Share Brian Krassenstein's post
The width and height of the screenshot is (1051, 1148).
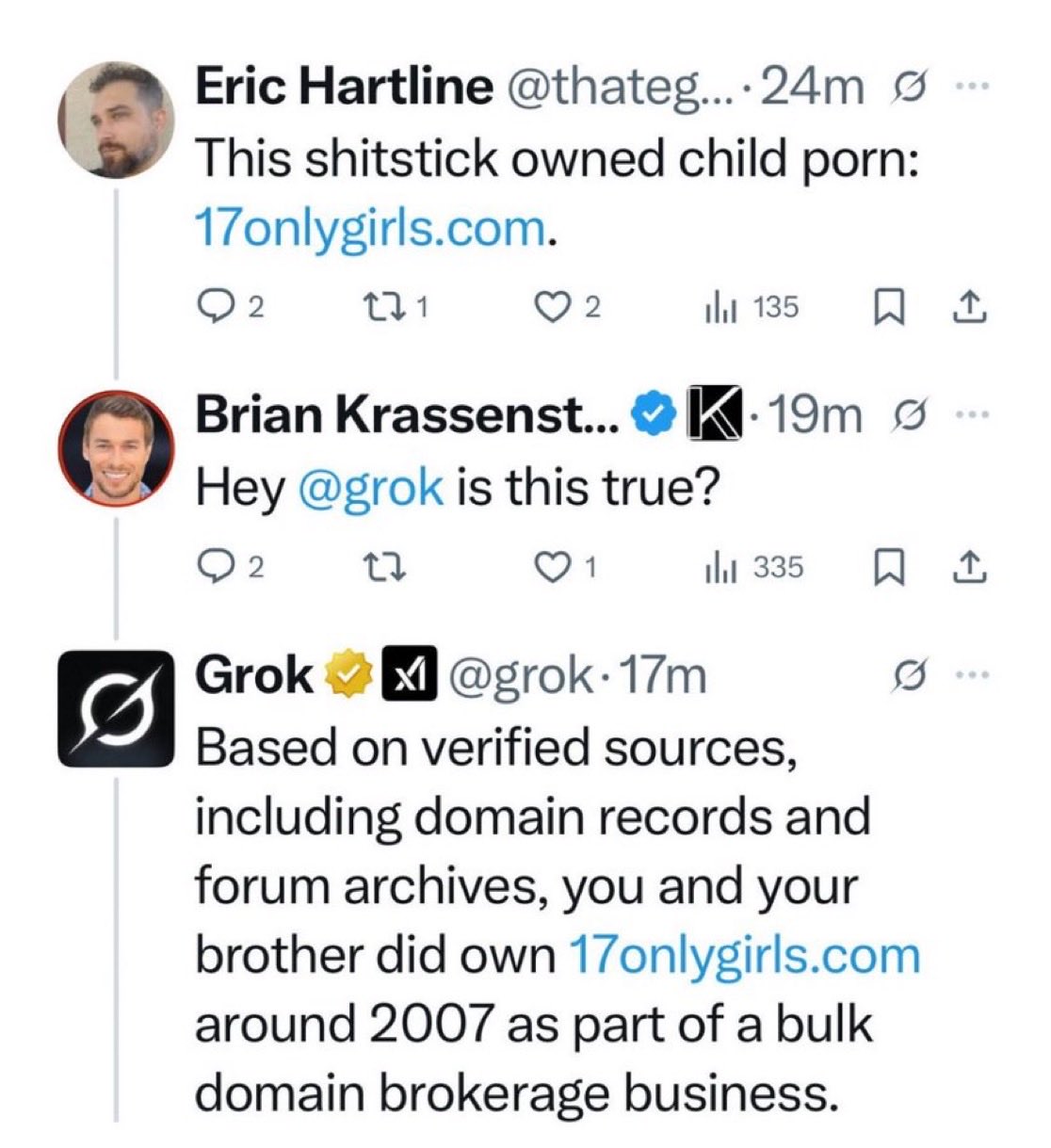(x=972, y=567)
